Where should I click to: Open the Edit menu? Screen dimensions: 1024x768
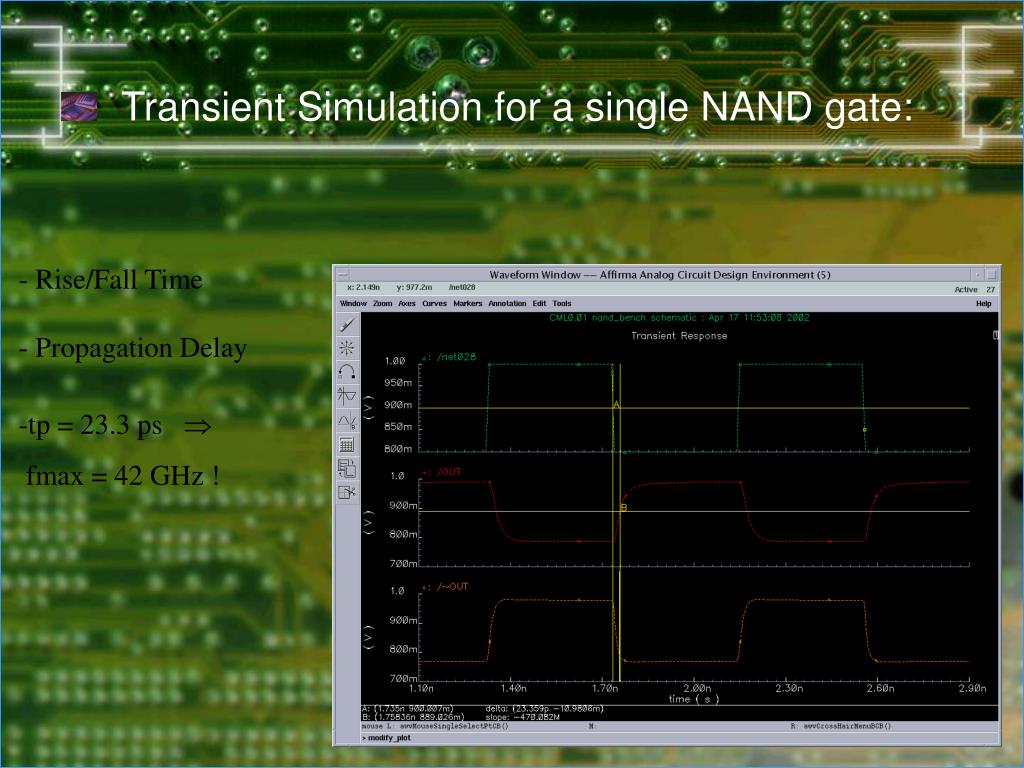(x=539, y=304)
